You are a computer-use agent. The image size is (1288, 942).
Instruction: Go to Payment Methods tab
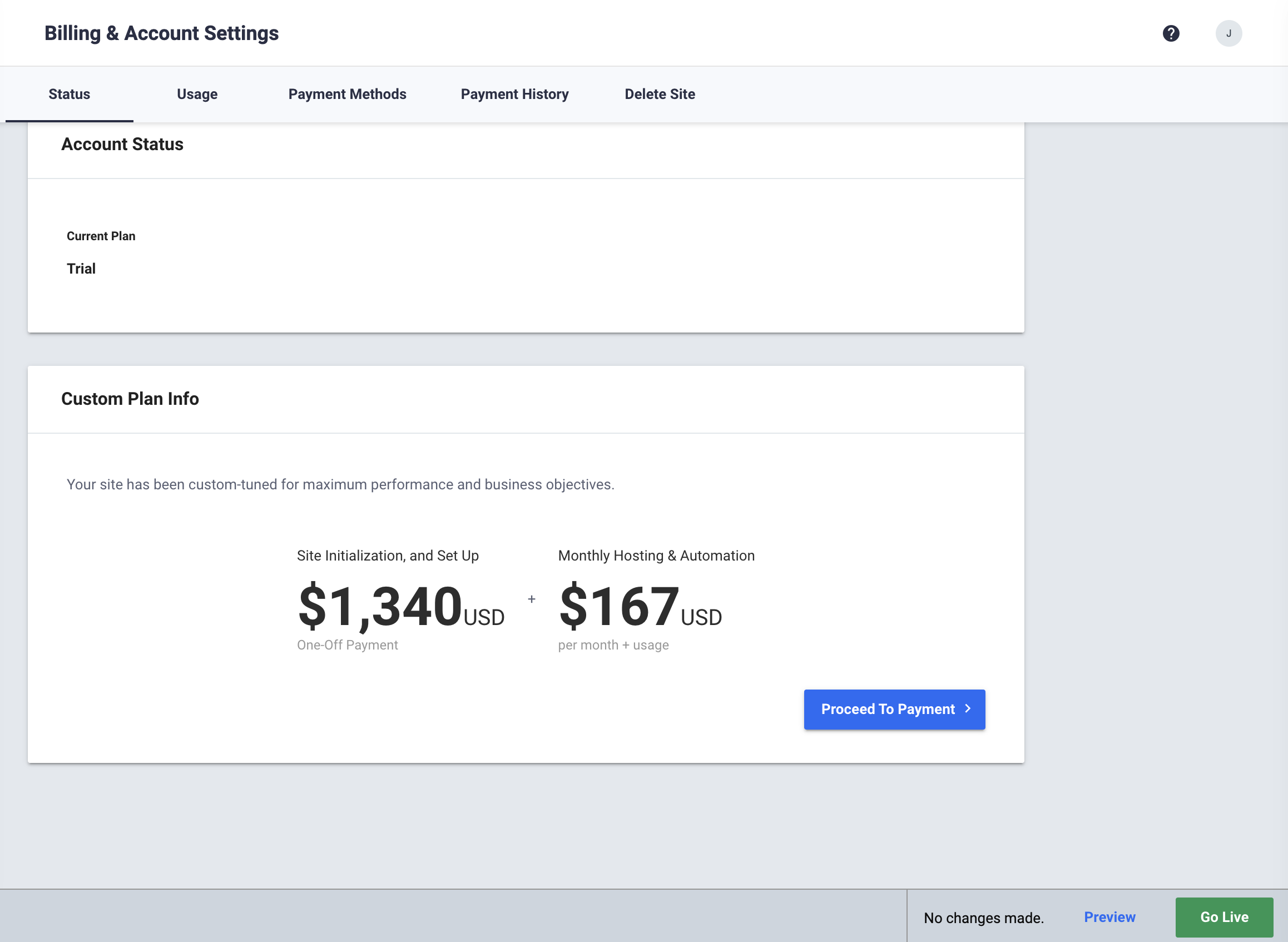pos(346,94)
